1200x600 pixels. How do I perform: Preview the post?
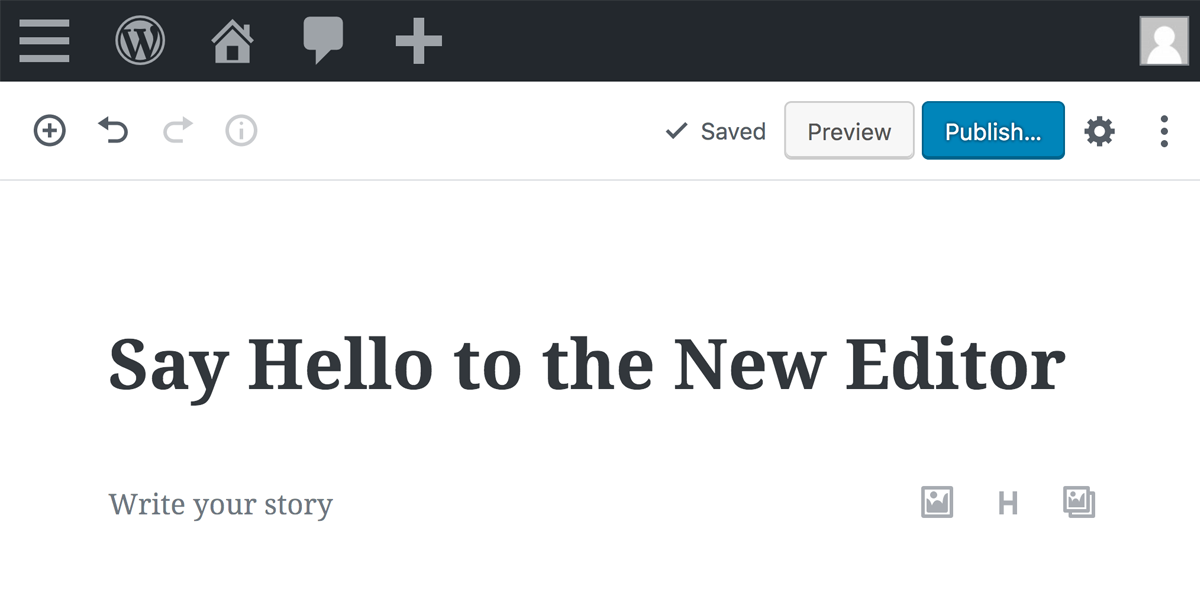pos(848,130)
